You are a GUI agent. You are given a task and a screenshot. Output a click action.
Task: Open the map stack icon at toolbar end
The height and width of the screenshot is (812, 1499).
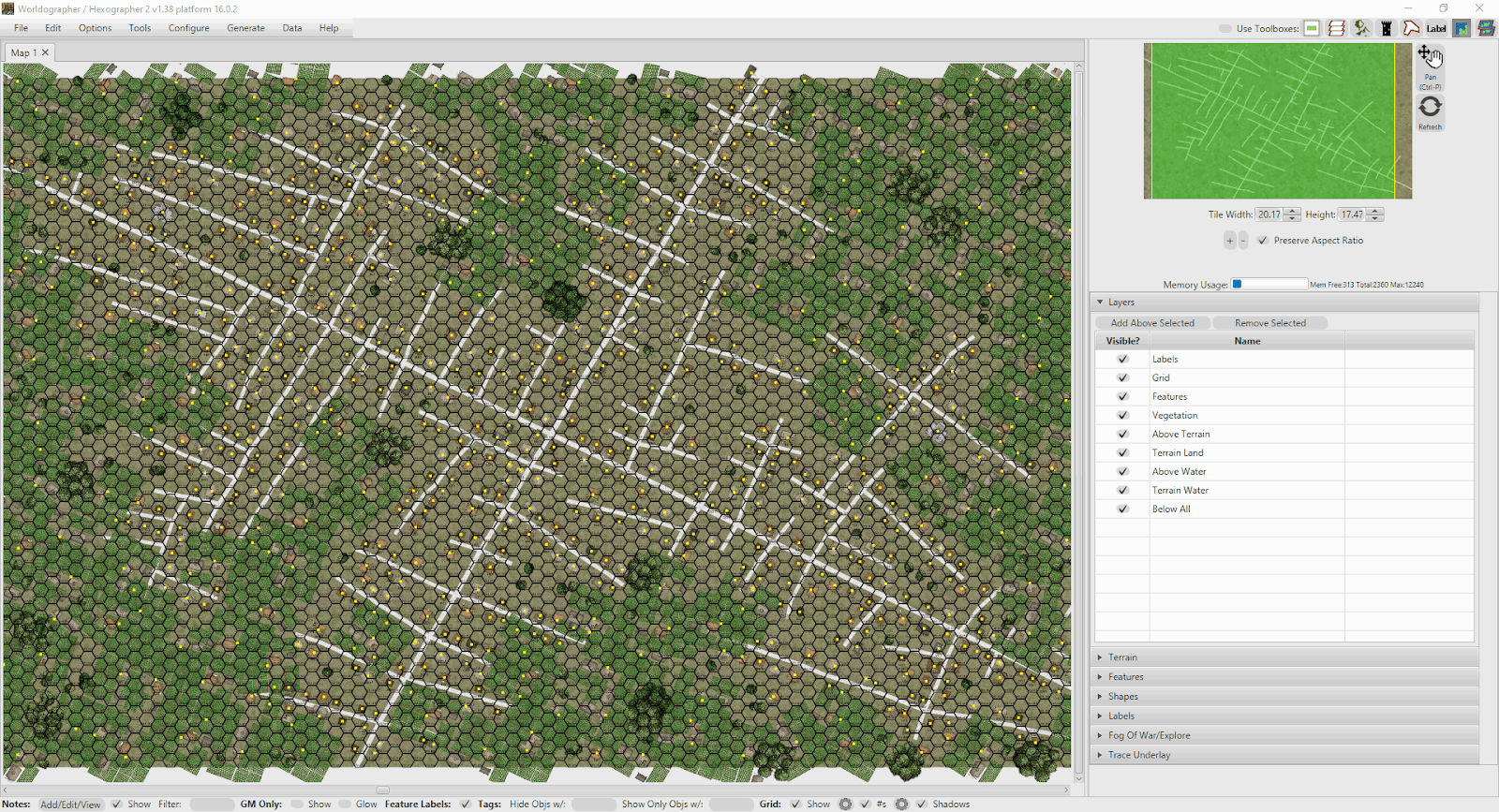pyautogui.click(x=1486, y=28)
